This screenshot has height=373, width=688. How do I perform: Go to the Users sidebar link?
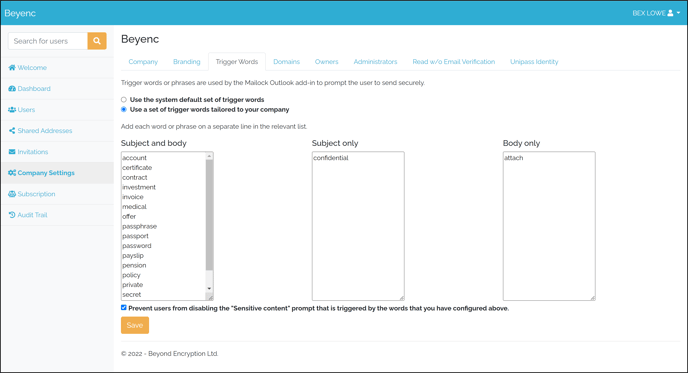click(x=26, y=110)
